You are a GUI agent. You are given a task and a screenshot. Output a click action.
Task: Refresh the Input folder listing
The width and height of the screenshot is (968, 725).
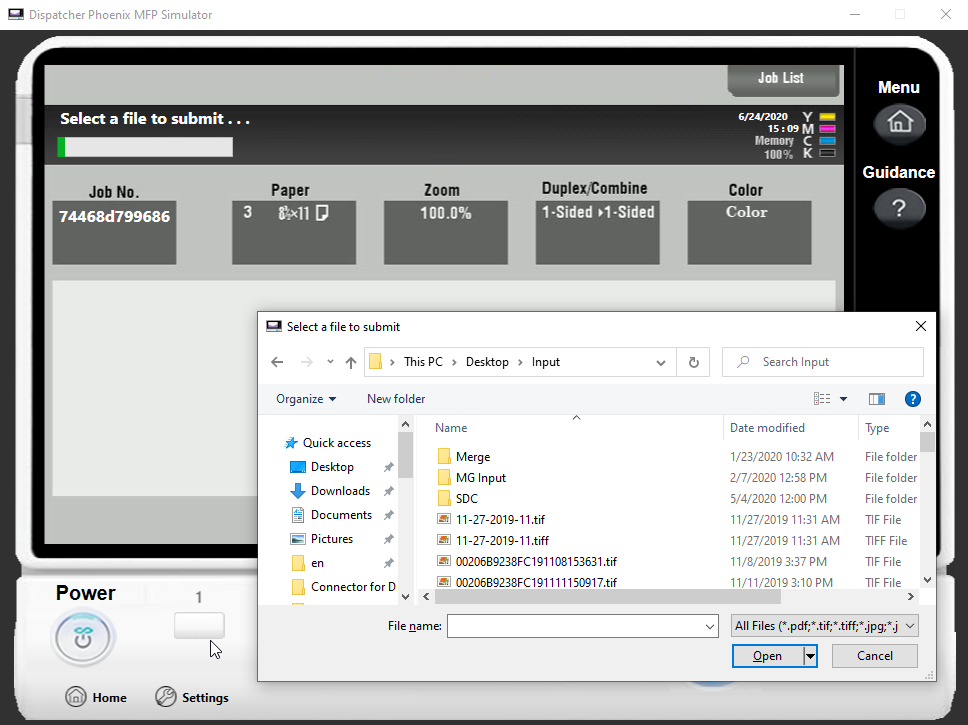[693, 362]
